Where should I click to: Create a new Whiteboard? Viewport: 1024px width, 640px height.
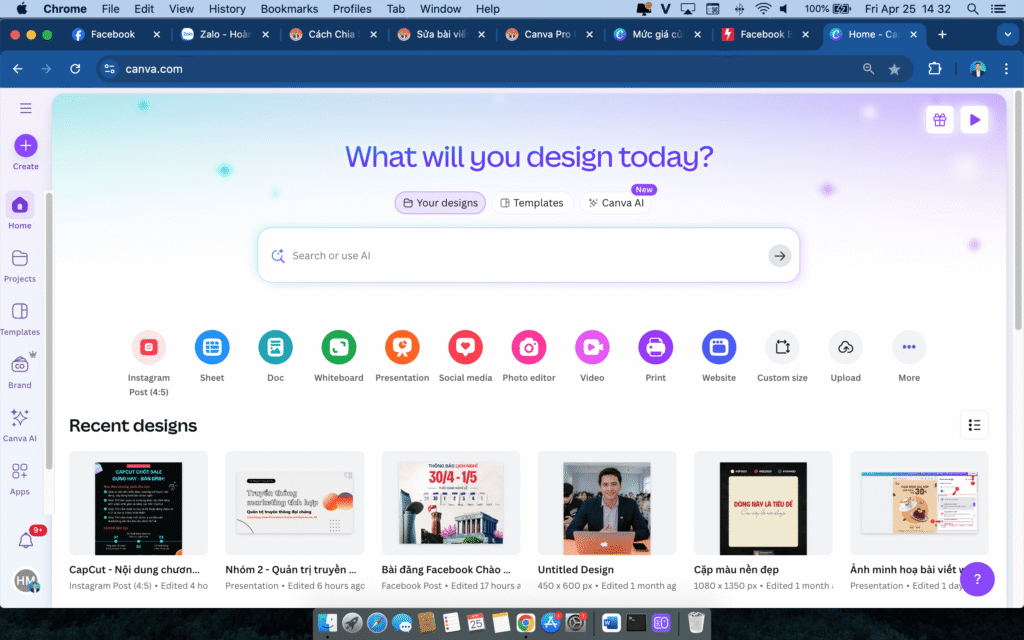pyautogui.click(x=338, y=347)
